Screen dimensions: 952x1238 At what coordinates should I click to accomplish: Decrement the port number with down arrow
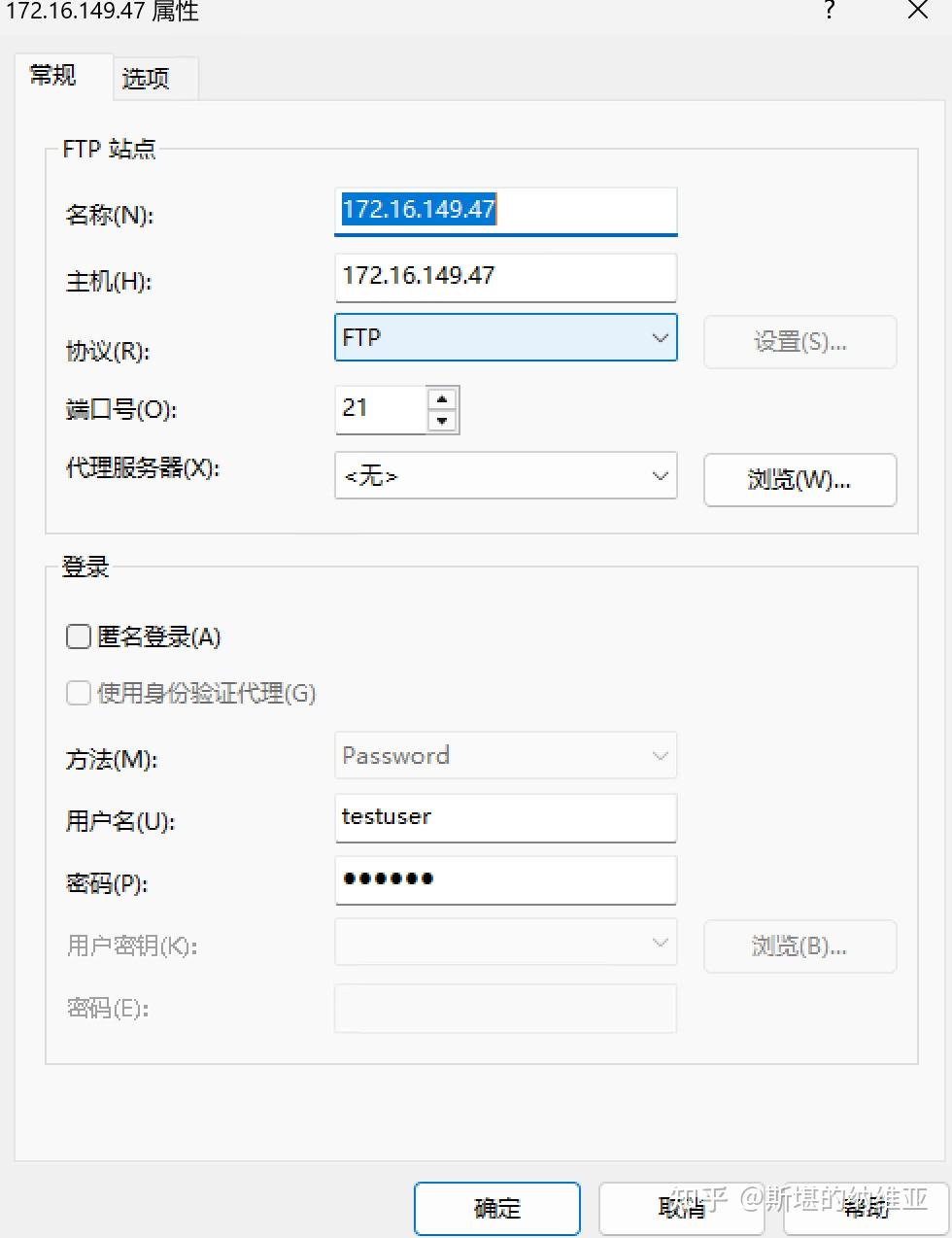point(442,420)
